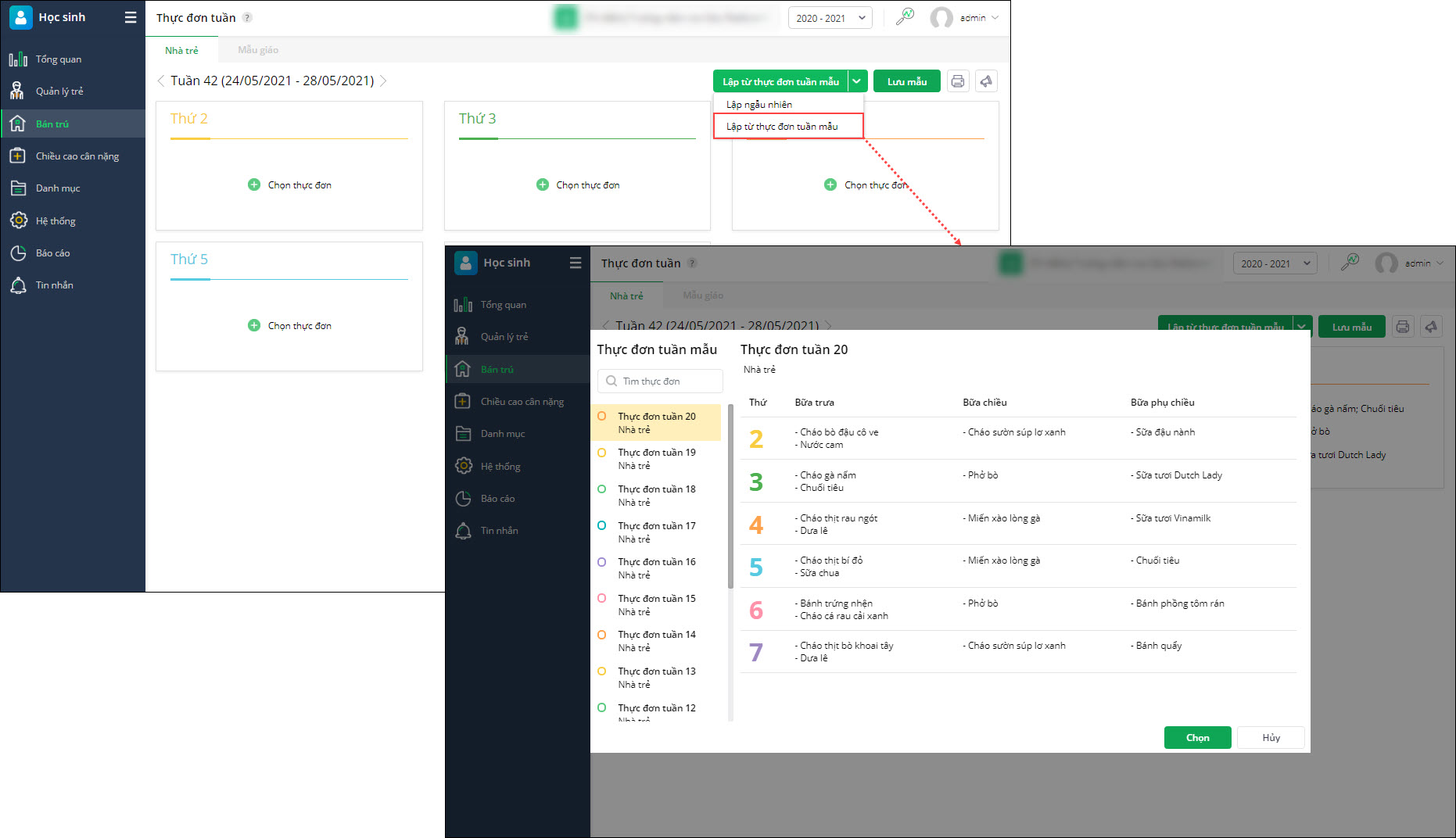This screenshot has height=838, width=1456.
Task: Switch to the Mẫu giáo tab in back window
Action: 258,50
